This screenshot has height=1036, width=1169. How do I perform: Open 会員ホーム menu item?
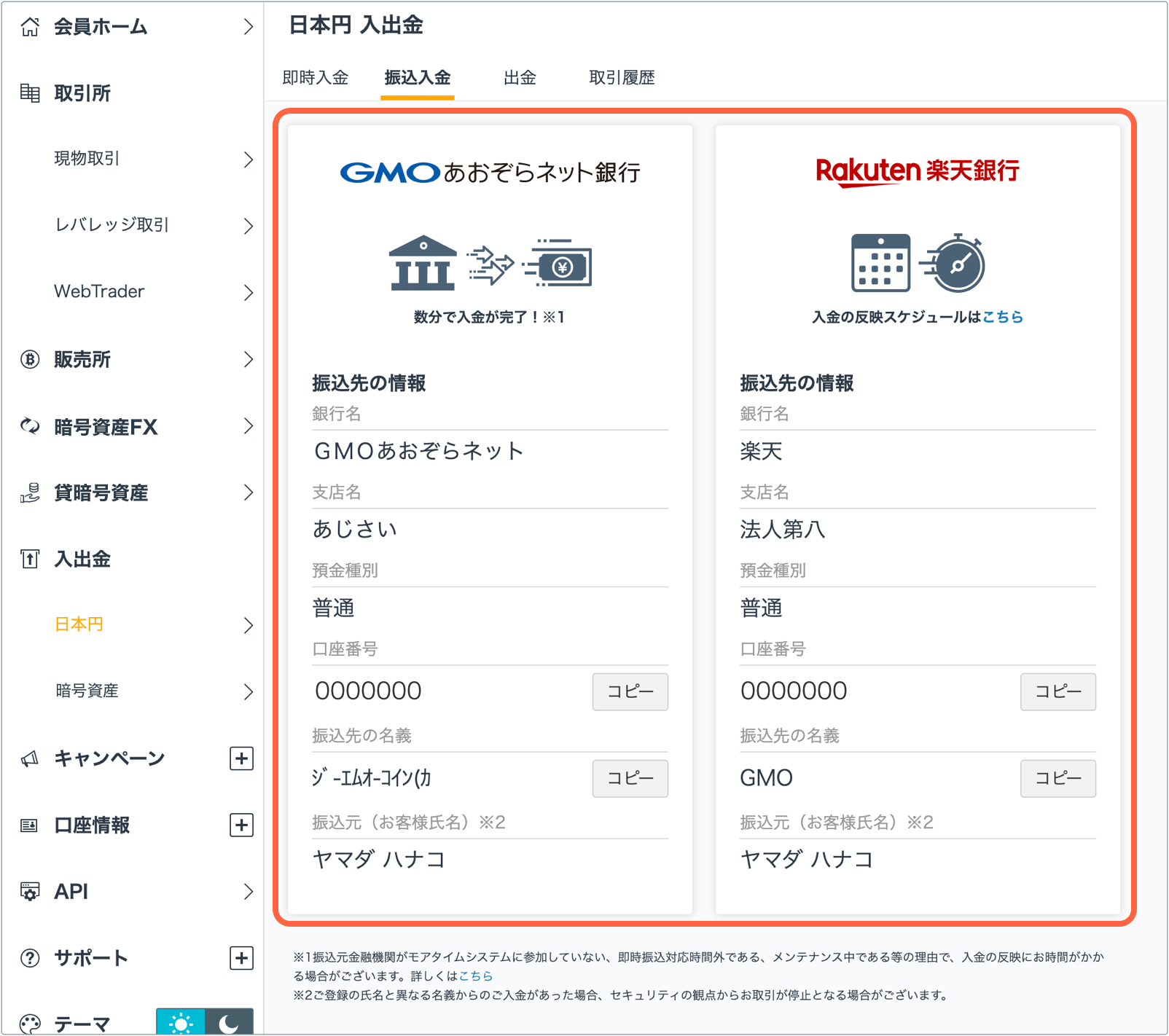click(x=101, y=27)
